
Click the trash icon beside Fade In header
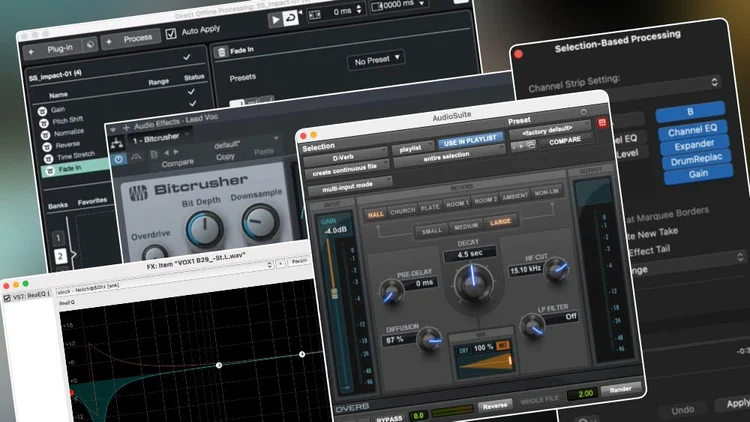pos(221,52)
